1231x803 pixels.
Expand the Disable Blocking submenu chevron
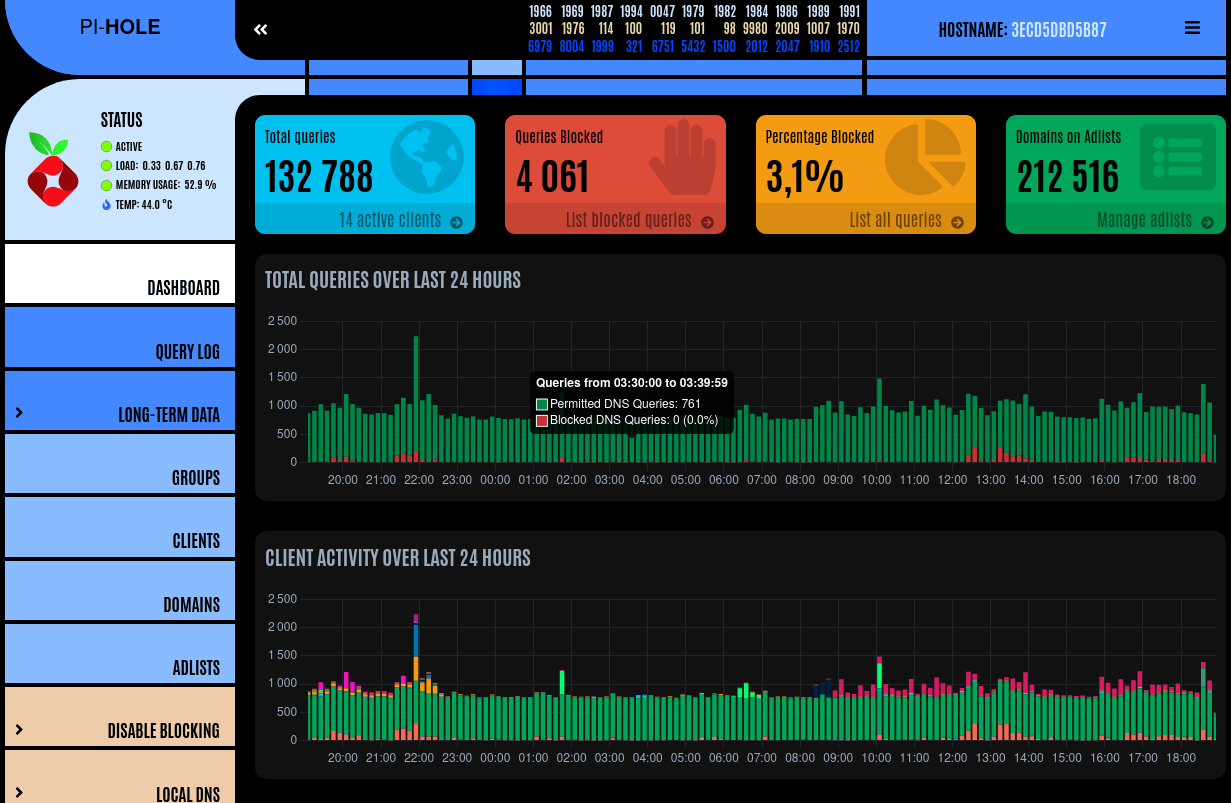19,729
